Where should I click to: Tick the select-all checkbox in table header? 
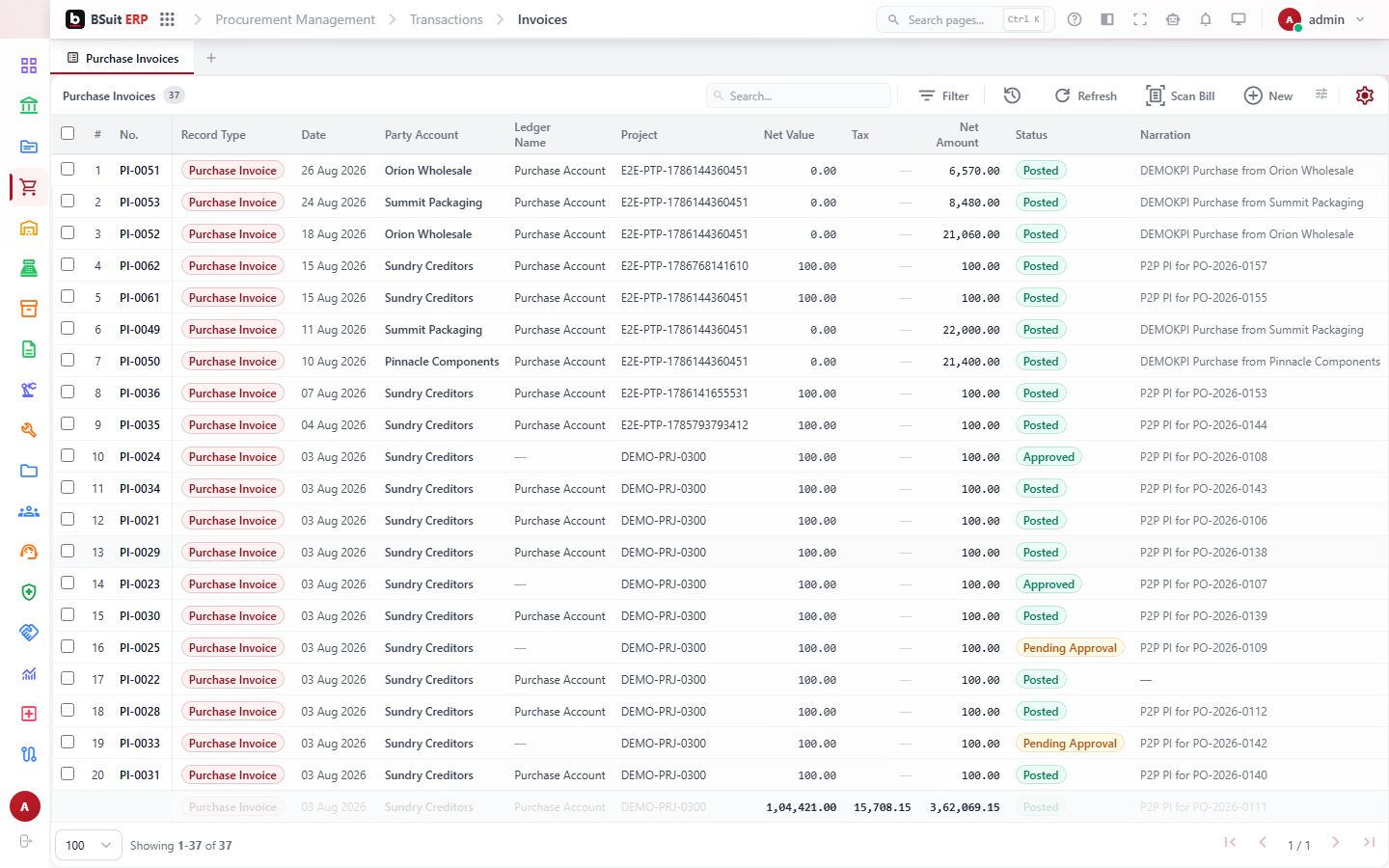click(x=68, y=134)
